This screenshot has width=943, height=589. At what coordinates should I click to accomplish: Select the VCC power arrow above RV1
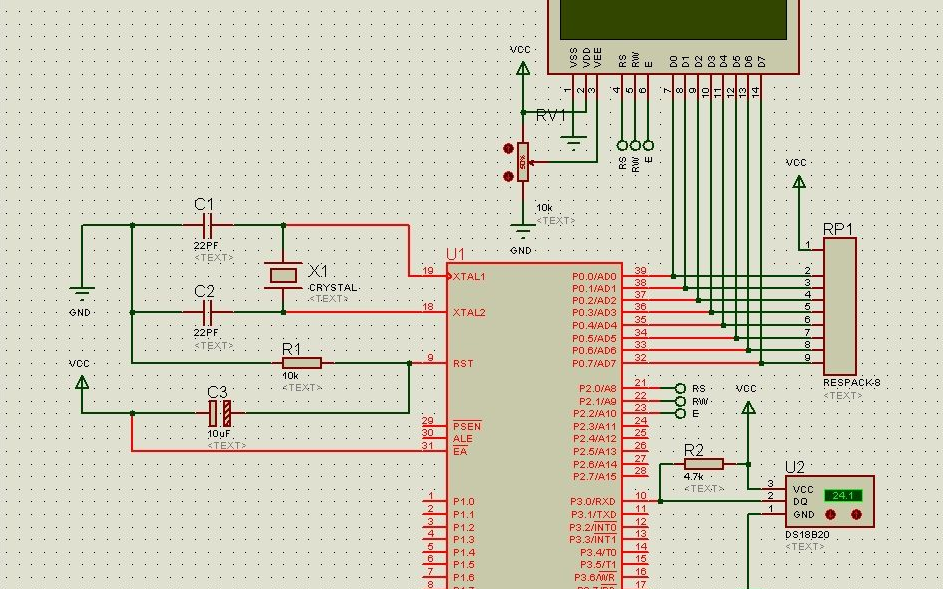point(523,68)
